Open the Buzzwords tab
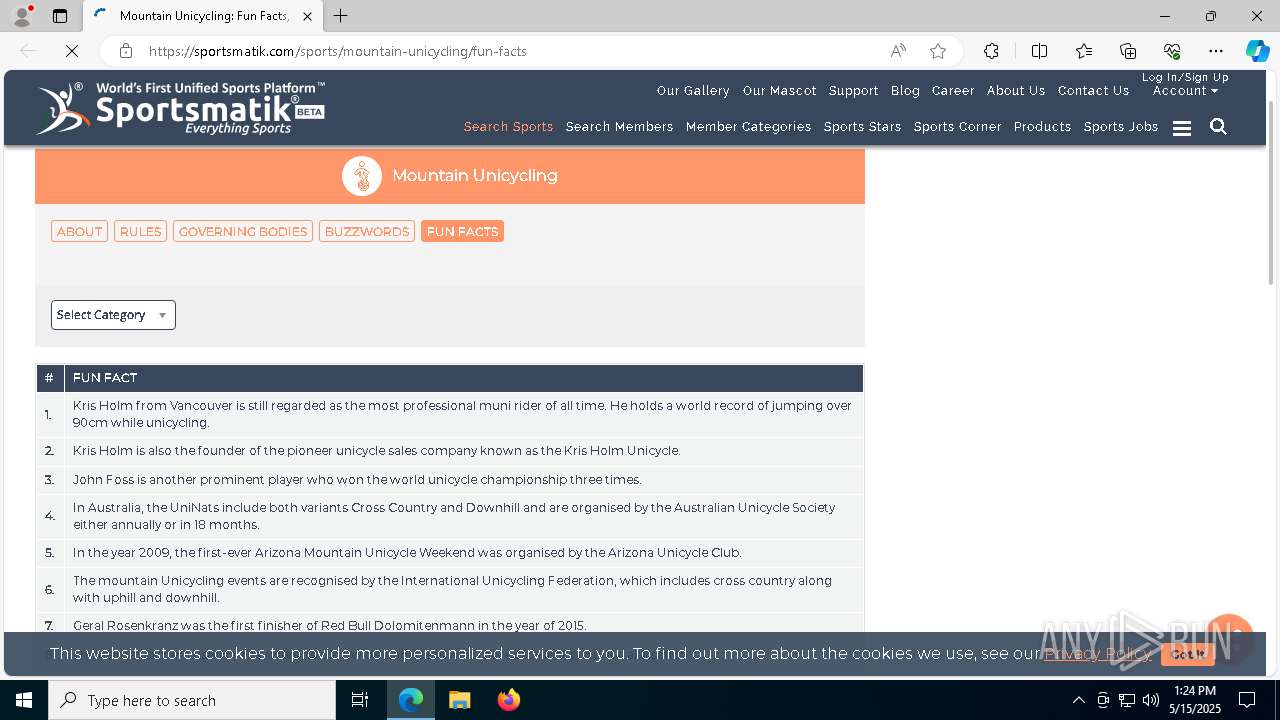This screenshot has height=720, width=1280. point(367,231)
